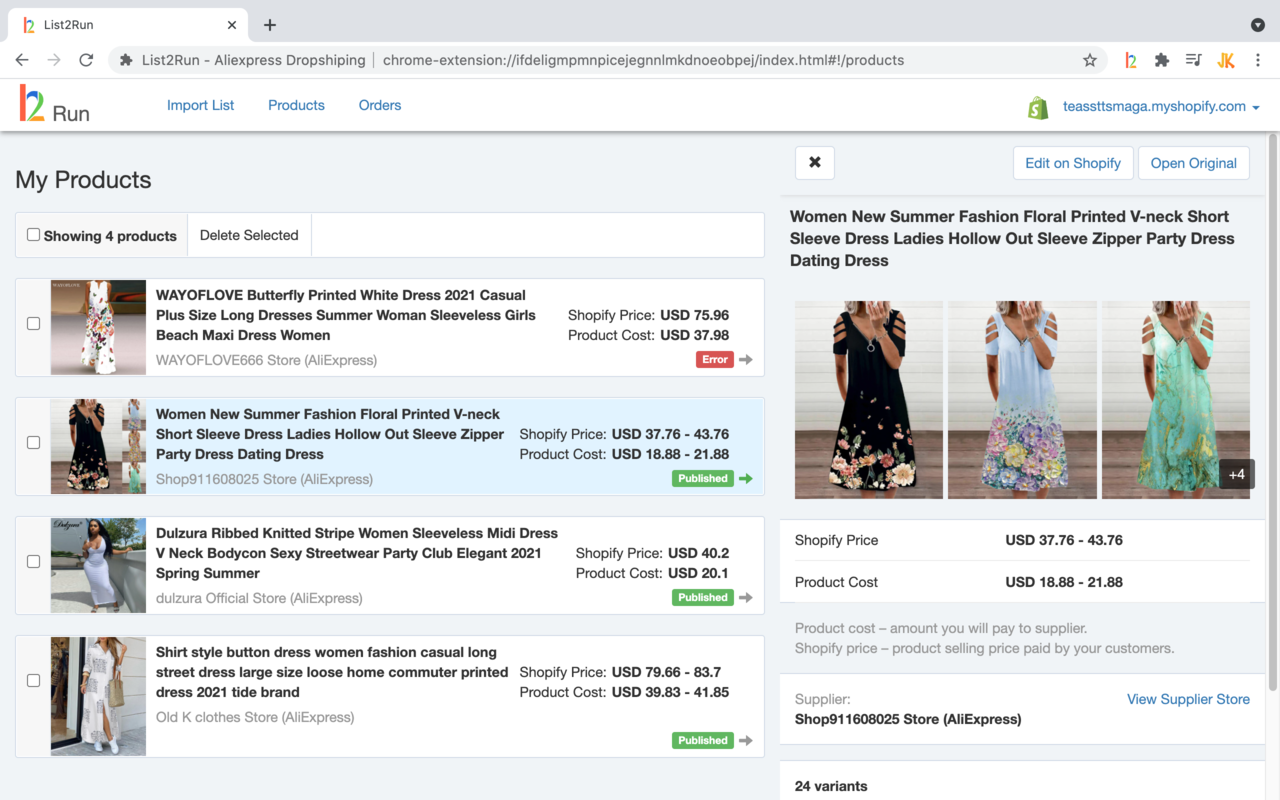Open View Supplier Store link
The image size is (1280, 800).
point(1188,699)
